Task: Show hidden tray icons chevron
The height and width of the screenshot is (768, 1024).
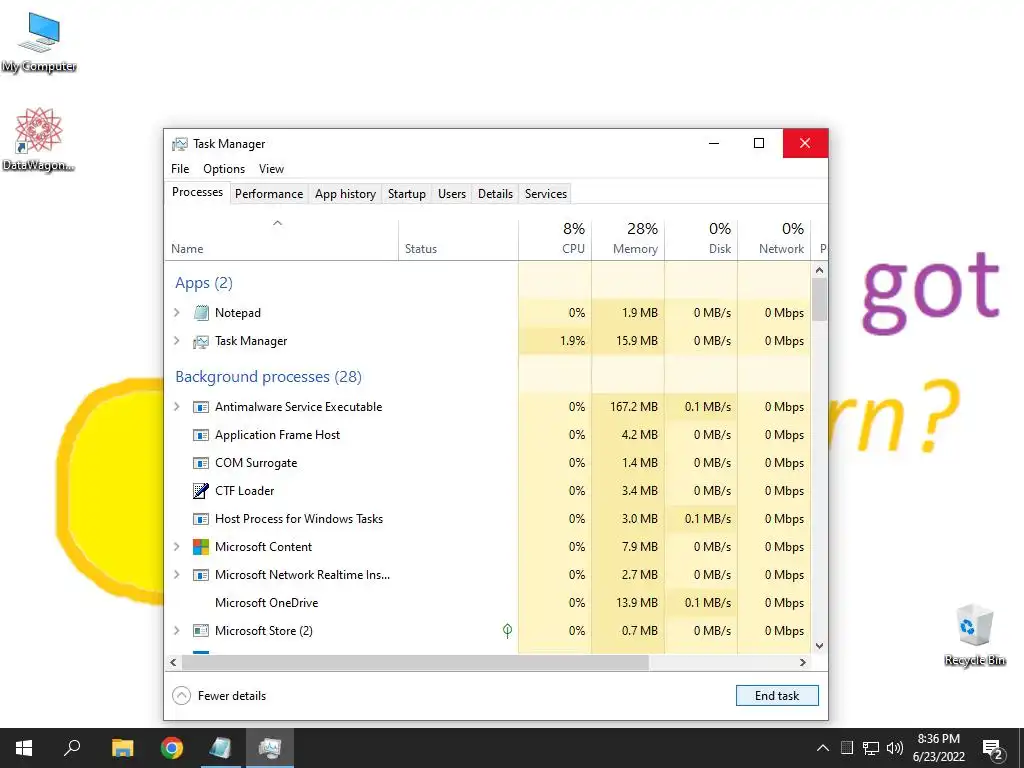Action: coord(823,748)
